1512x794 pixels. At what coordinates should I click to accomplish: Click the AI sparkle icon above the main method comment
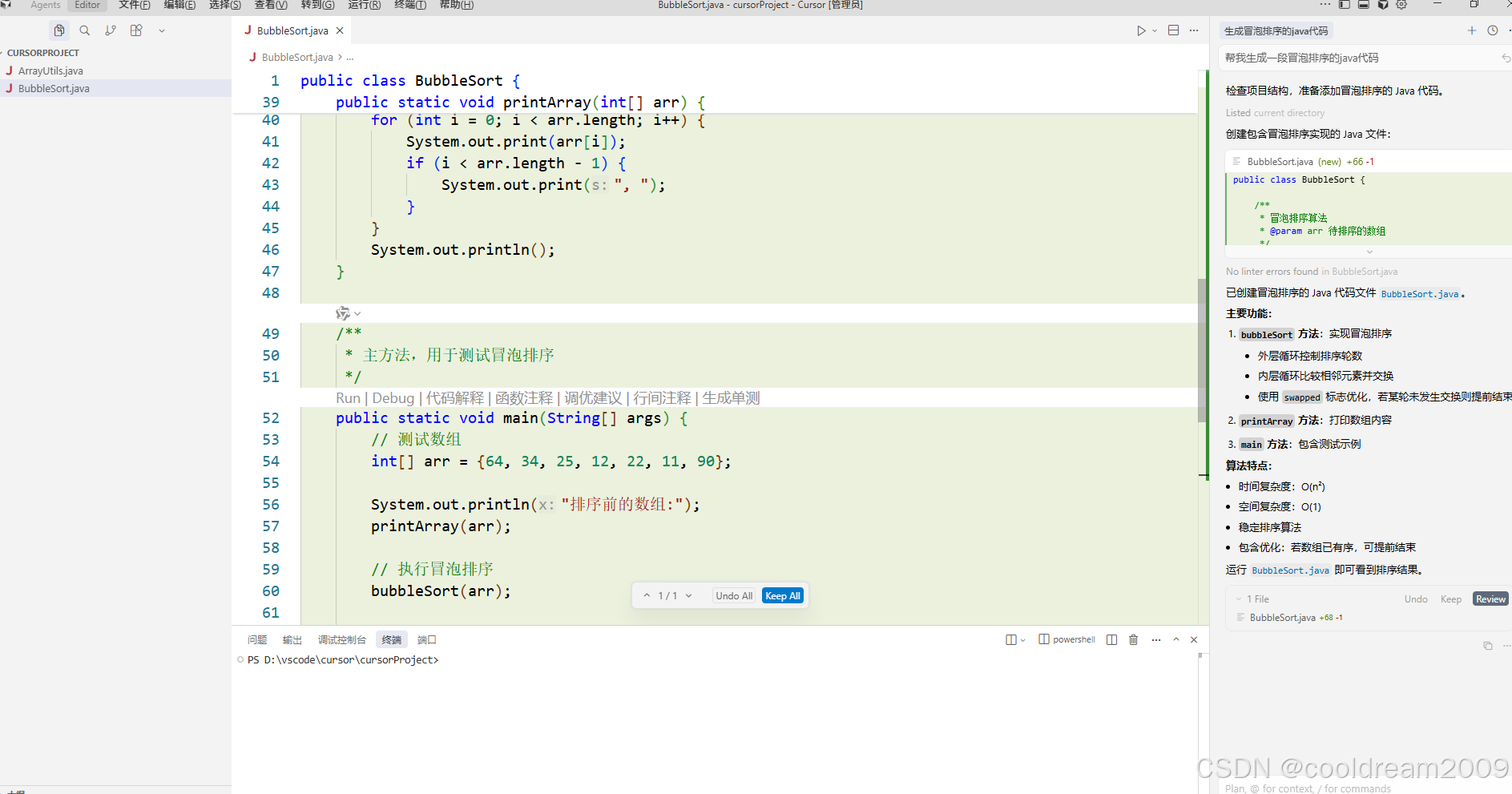tap(343, 313)
